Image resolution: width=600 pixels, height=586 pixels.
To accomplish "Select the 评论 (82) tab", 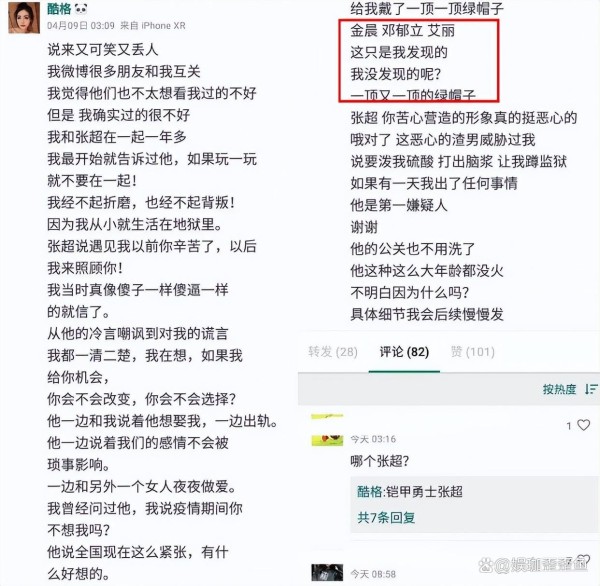I will click(404, 351).
